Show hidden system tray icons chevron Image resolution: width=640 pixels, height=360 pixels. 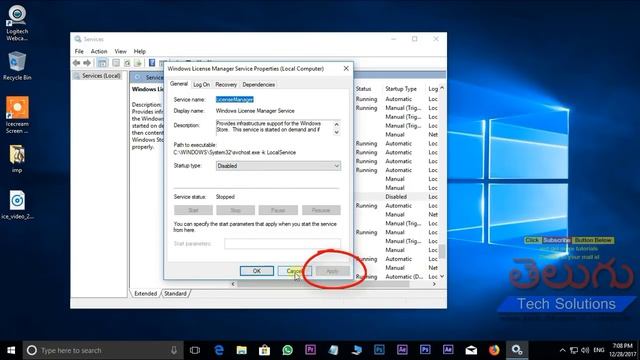pos(562,350)
